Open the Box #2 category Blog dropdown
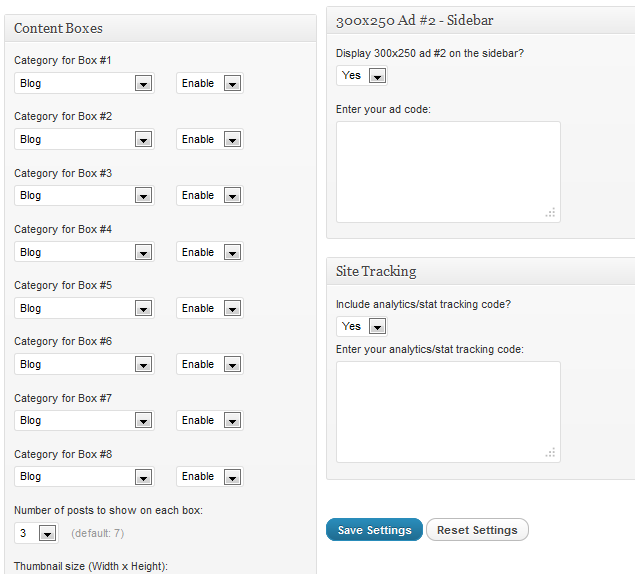 pyautogui.click(x=84, y=139)
